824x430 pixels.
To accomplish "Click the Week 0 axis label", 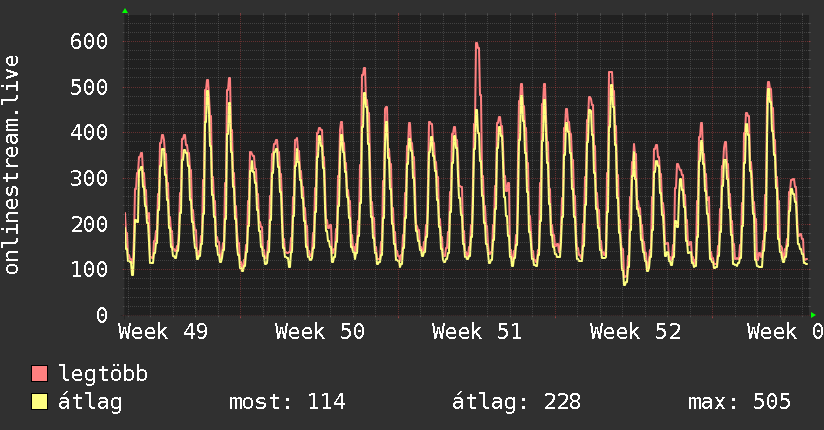I will tap(784, 331).
